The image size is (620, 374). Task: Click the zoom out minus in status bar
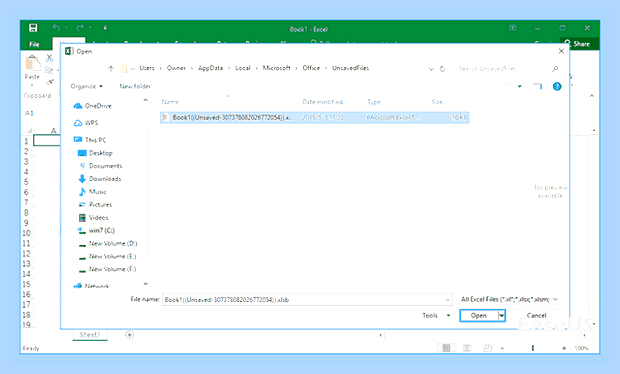[x=502, y=348]
